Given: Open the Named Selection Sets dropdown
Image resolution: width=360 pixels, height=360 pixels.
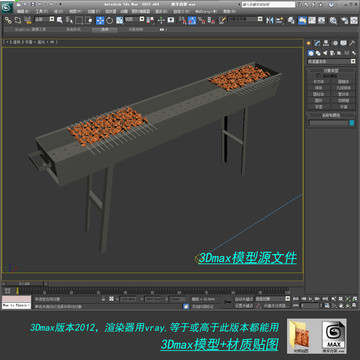Looking at the screenshot, I should [x=245, y=19].
